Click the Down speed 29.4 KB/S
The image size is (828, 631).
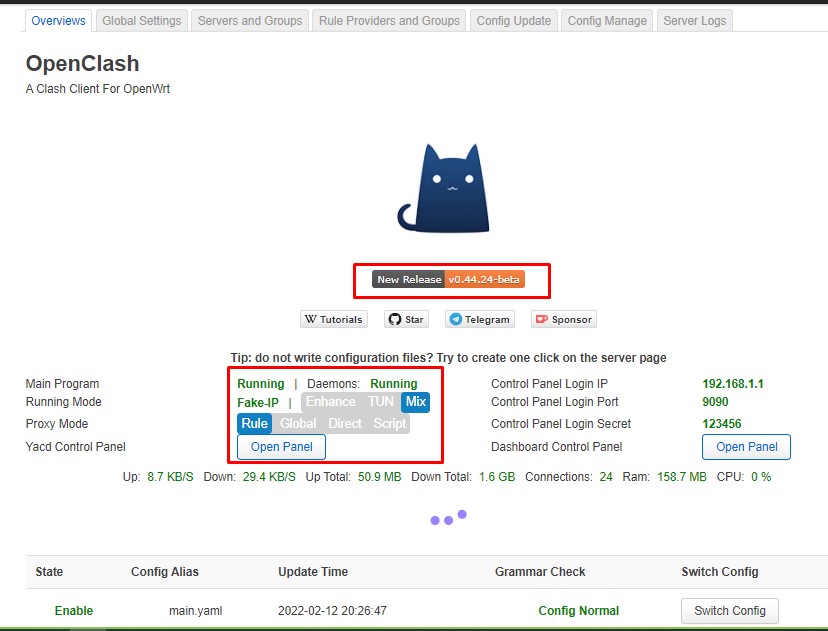(x=269, y=477)
